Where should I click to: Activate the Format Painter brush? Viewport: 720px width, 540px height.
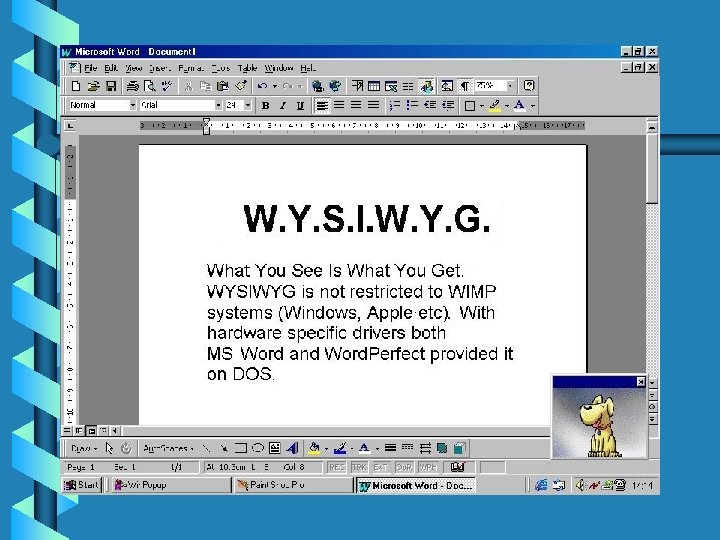tap(241, 86)
